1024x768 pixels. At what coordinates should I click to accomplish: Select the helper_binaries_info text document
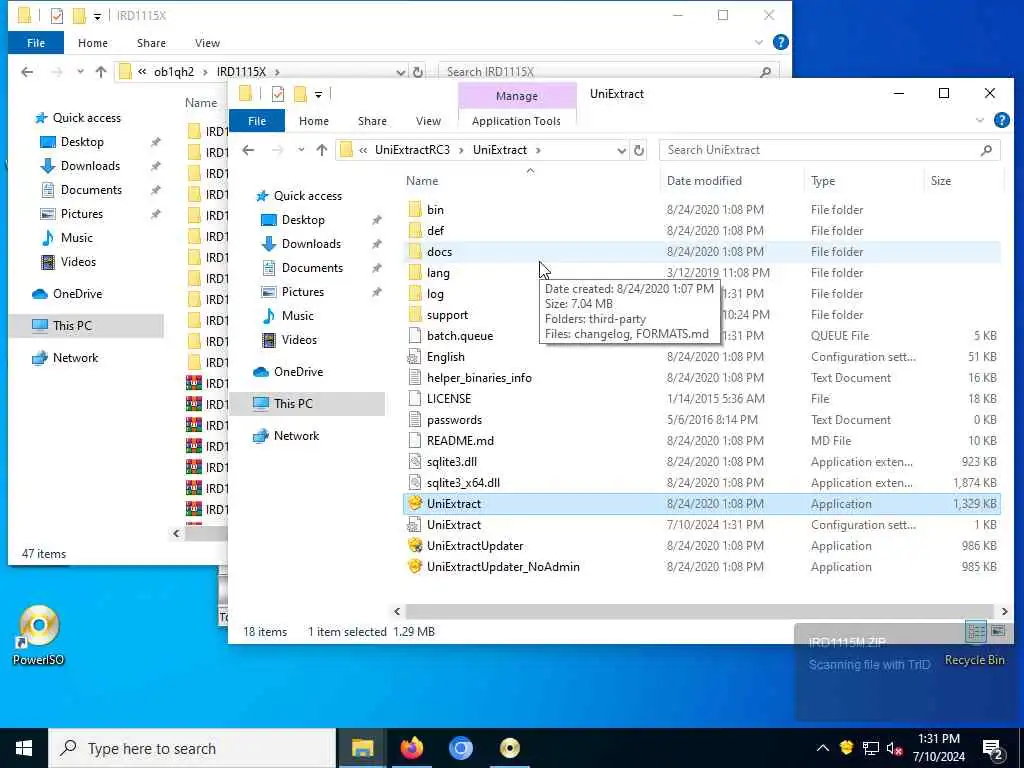point(479,377)
